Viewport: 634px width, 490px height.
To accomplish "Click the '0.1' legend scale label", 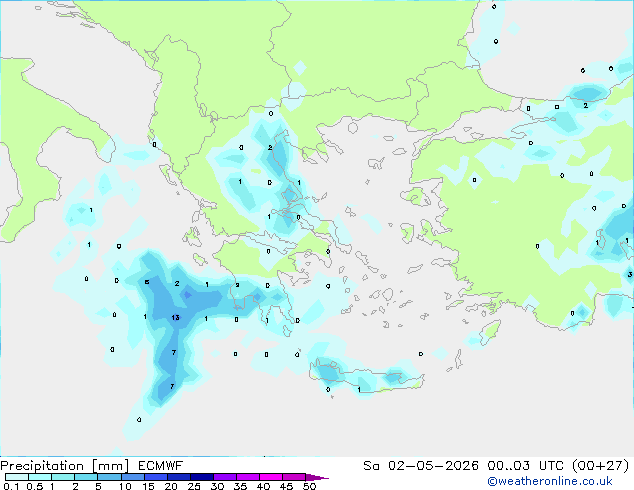I will click(x=11, y=486).
